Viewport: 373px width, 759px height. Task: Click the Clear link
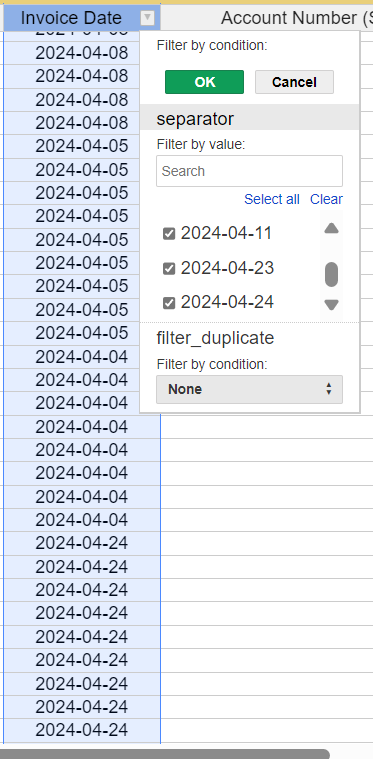(326, 199)
